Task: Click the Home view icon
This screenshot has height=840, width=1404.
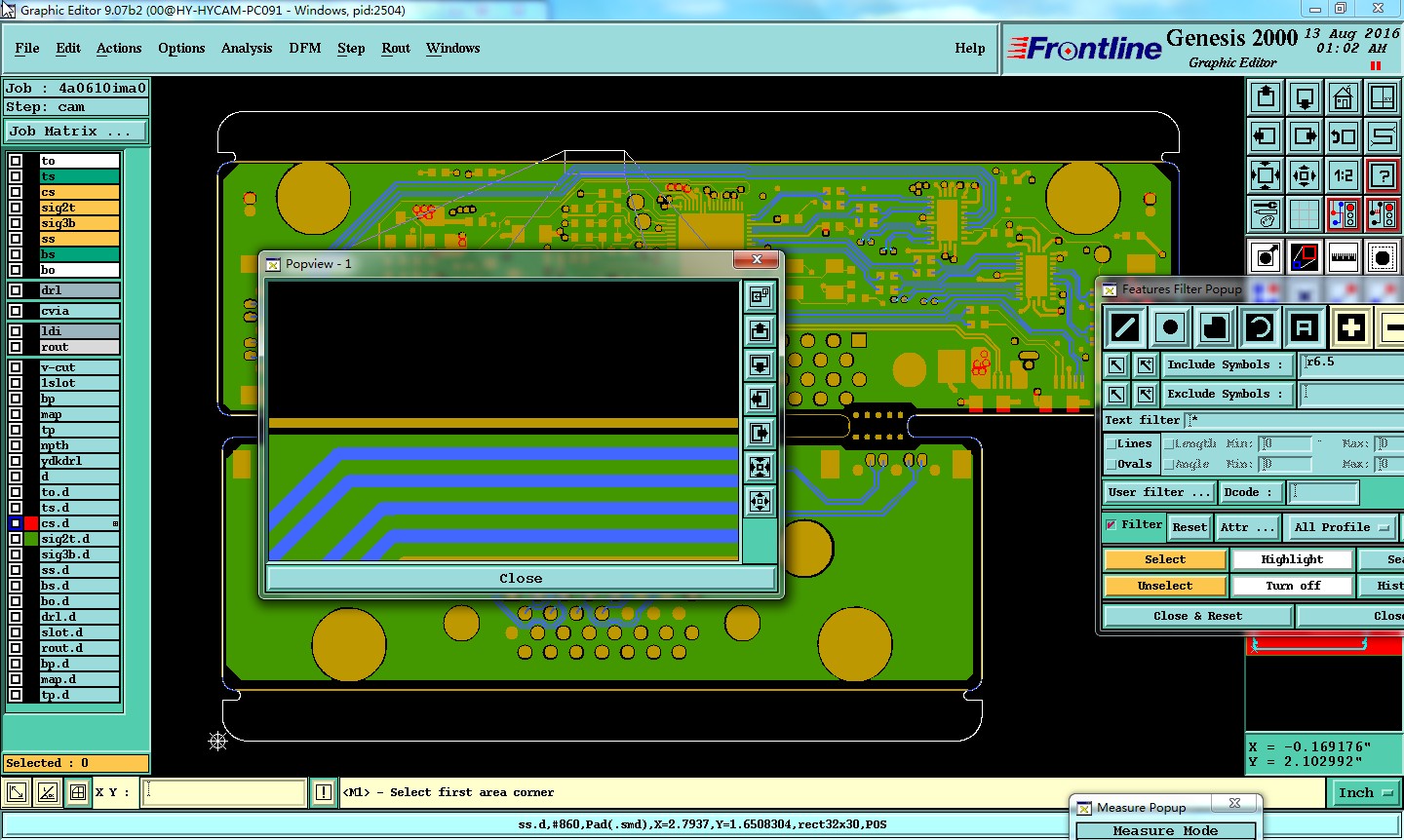Action: pos(1344,97)
